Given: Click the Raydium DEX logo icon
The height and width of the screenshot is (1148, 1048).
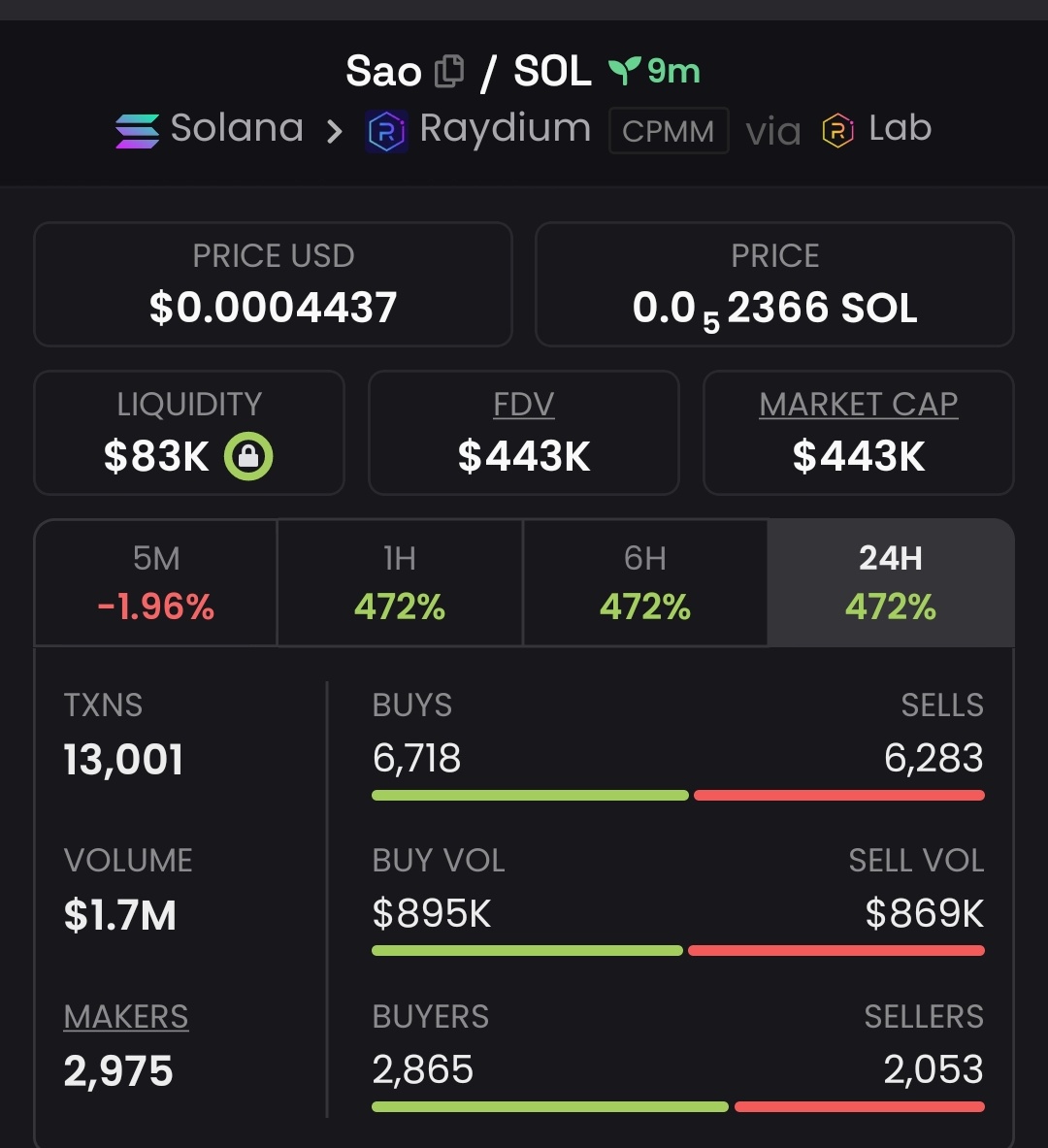Looking at the screenshot, I should pyautogui.click(x=386, y=132).
